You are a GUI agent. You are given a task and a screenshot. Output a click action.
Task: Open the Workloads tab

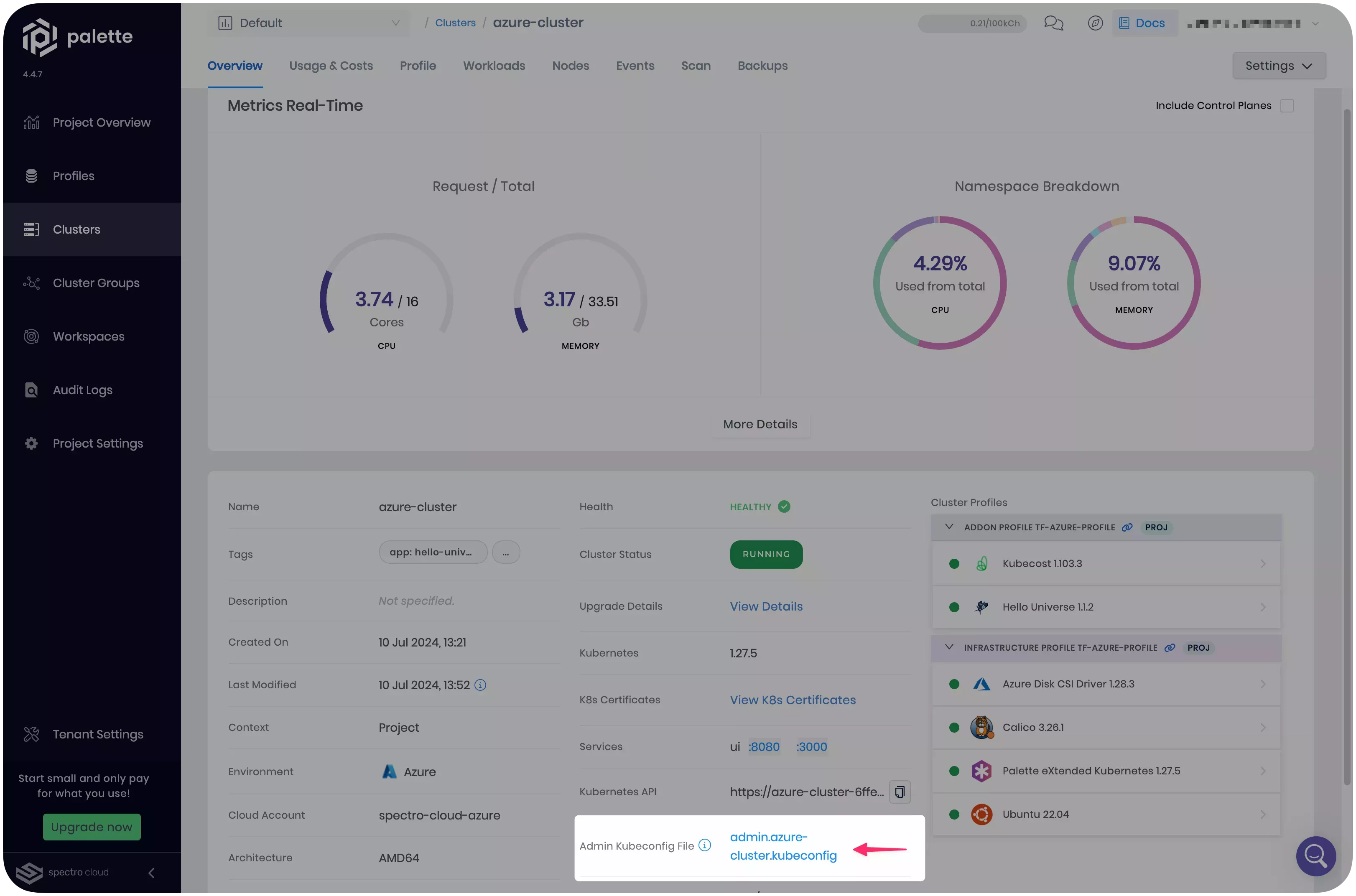pyautogui.click(x=494, y=66)
